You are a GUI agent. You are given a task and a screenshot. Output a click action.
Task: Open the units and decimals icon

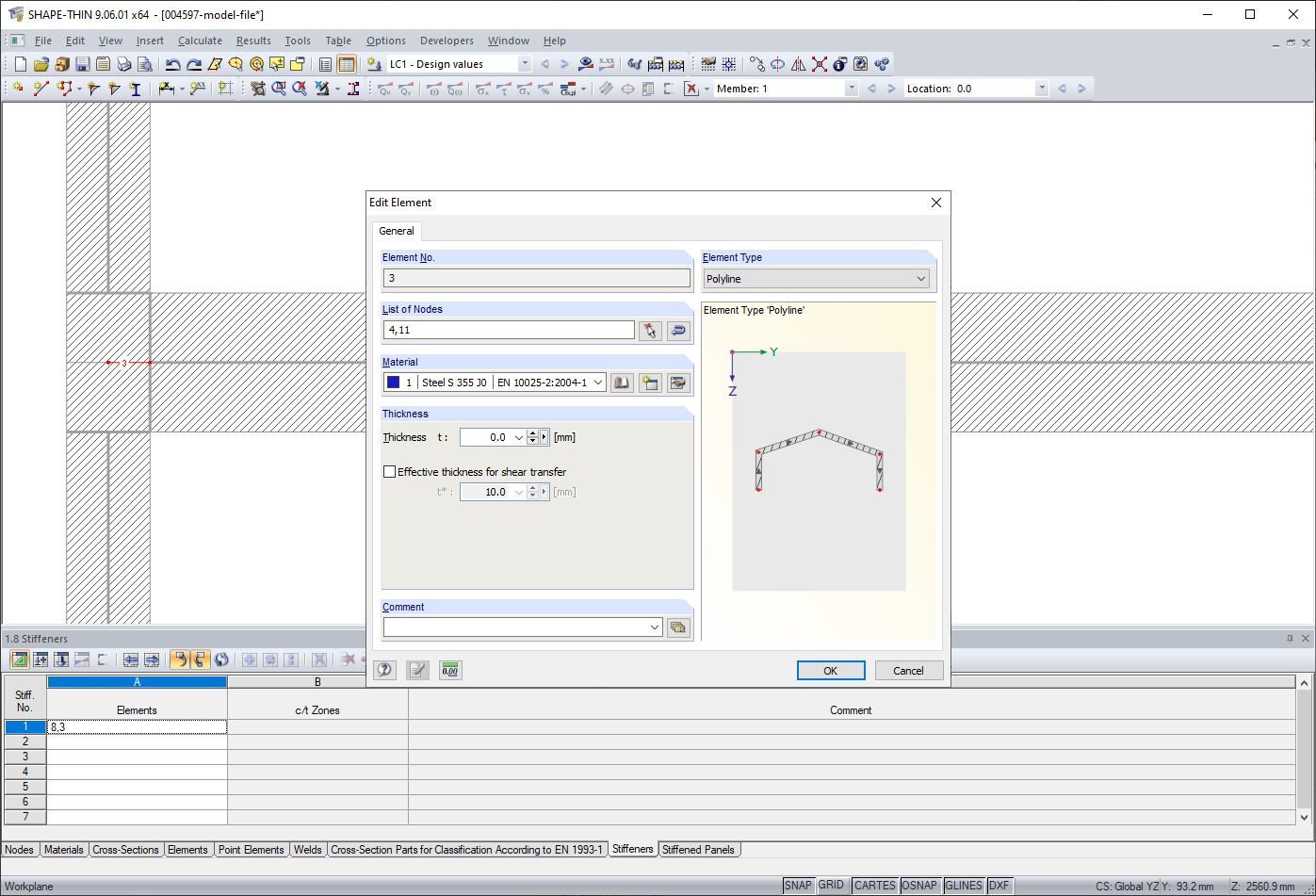(450, 670)
